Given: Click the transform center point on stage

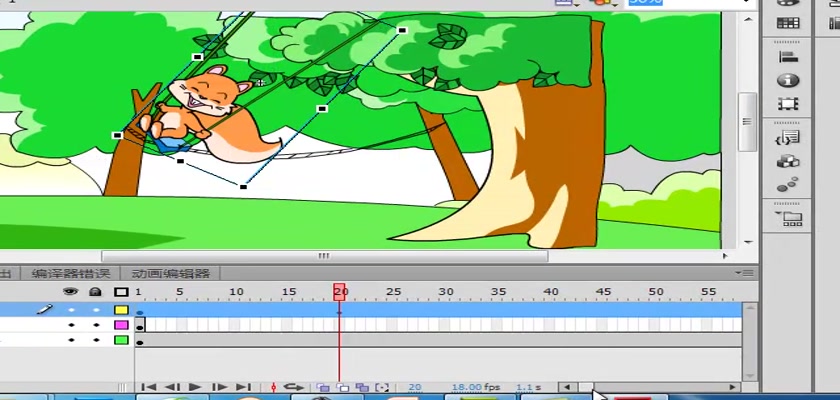Looking at the screenshot, I should (x=260, y=82).
